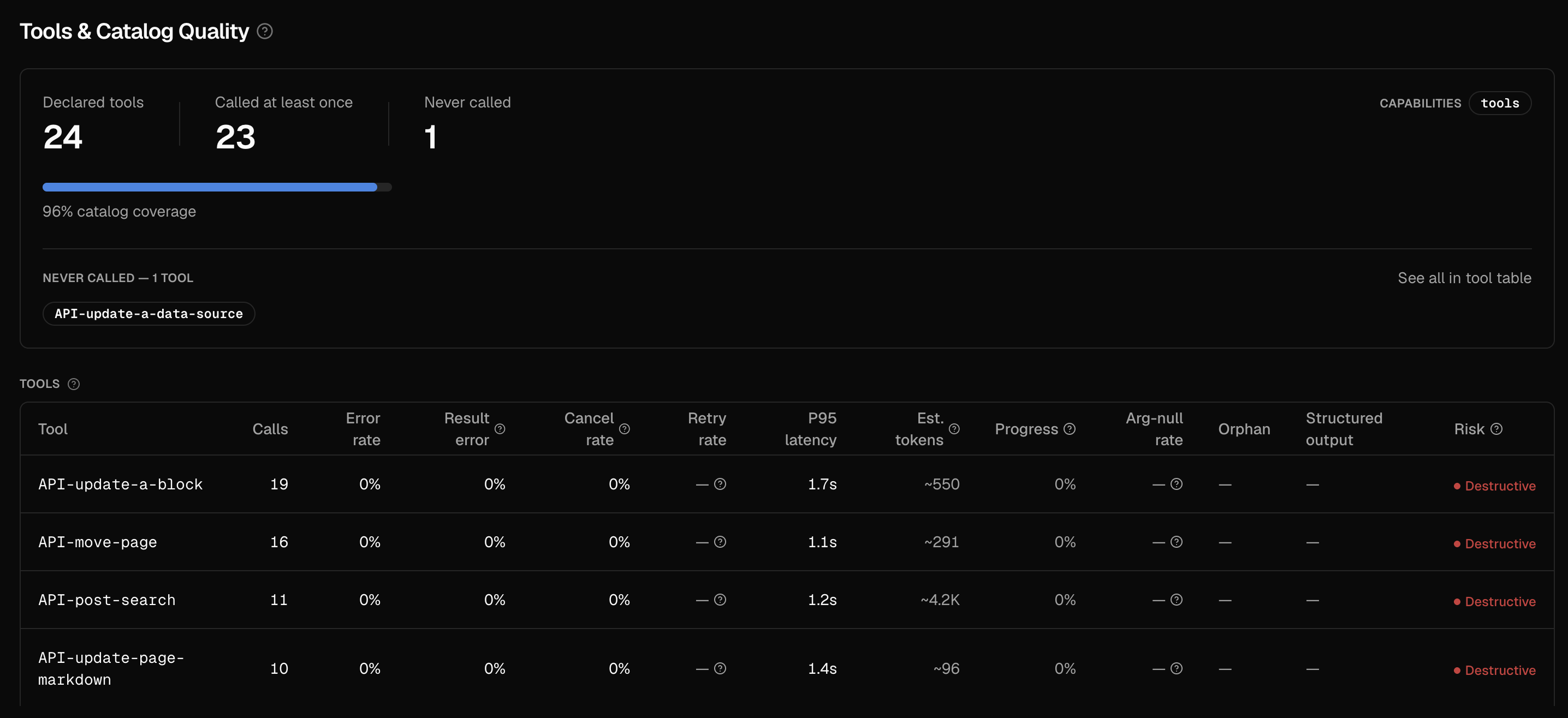This screenshot has width=1568, height=718.
Task: Click retry rate help icon for API-post-search
Action: coord(720,600)
